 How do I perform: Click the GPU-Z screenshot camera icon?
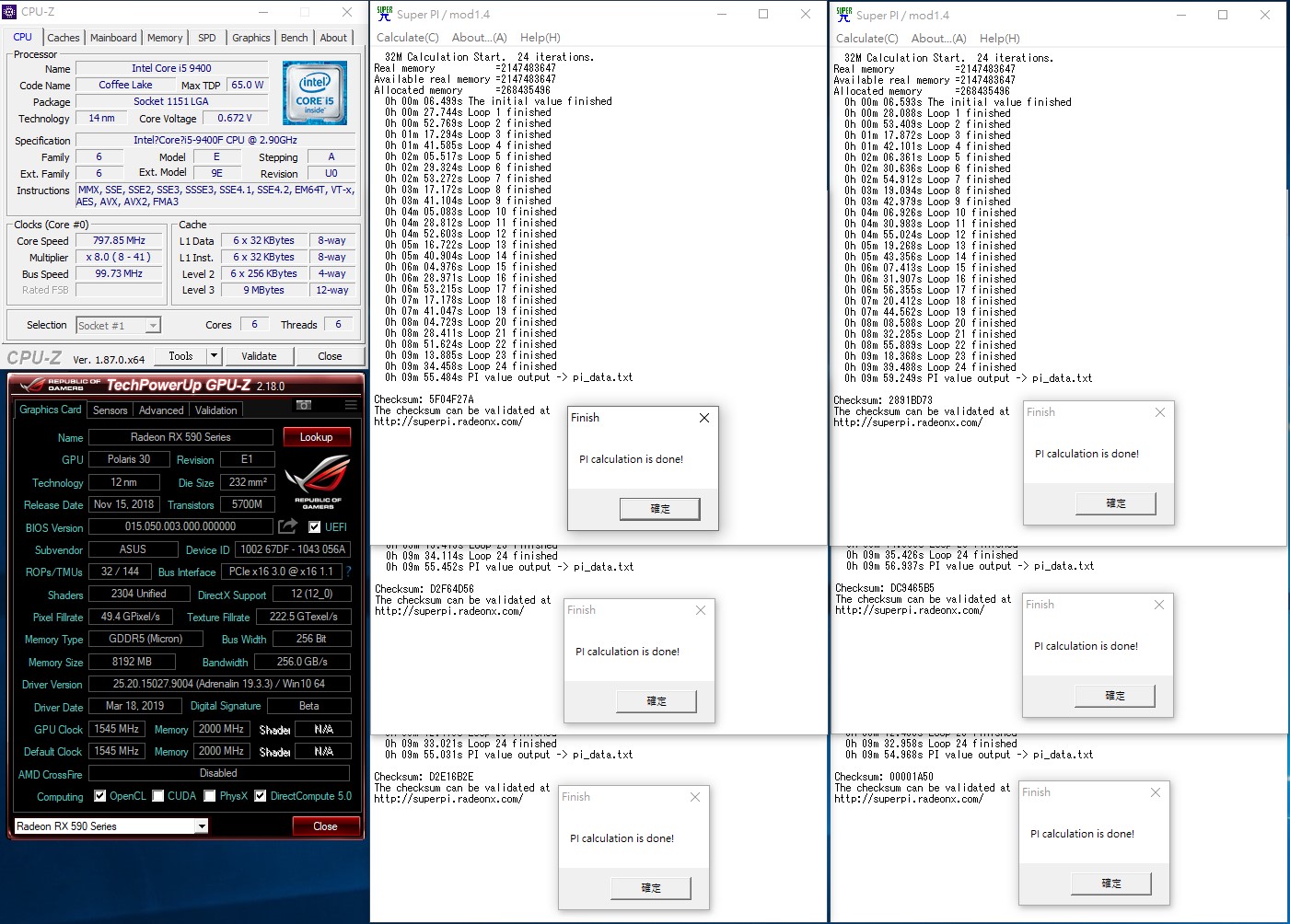click(x=304, y=405)
